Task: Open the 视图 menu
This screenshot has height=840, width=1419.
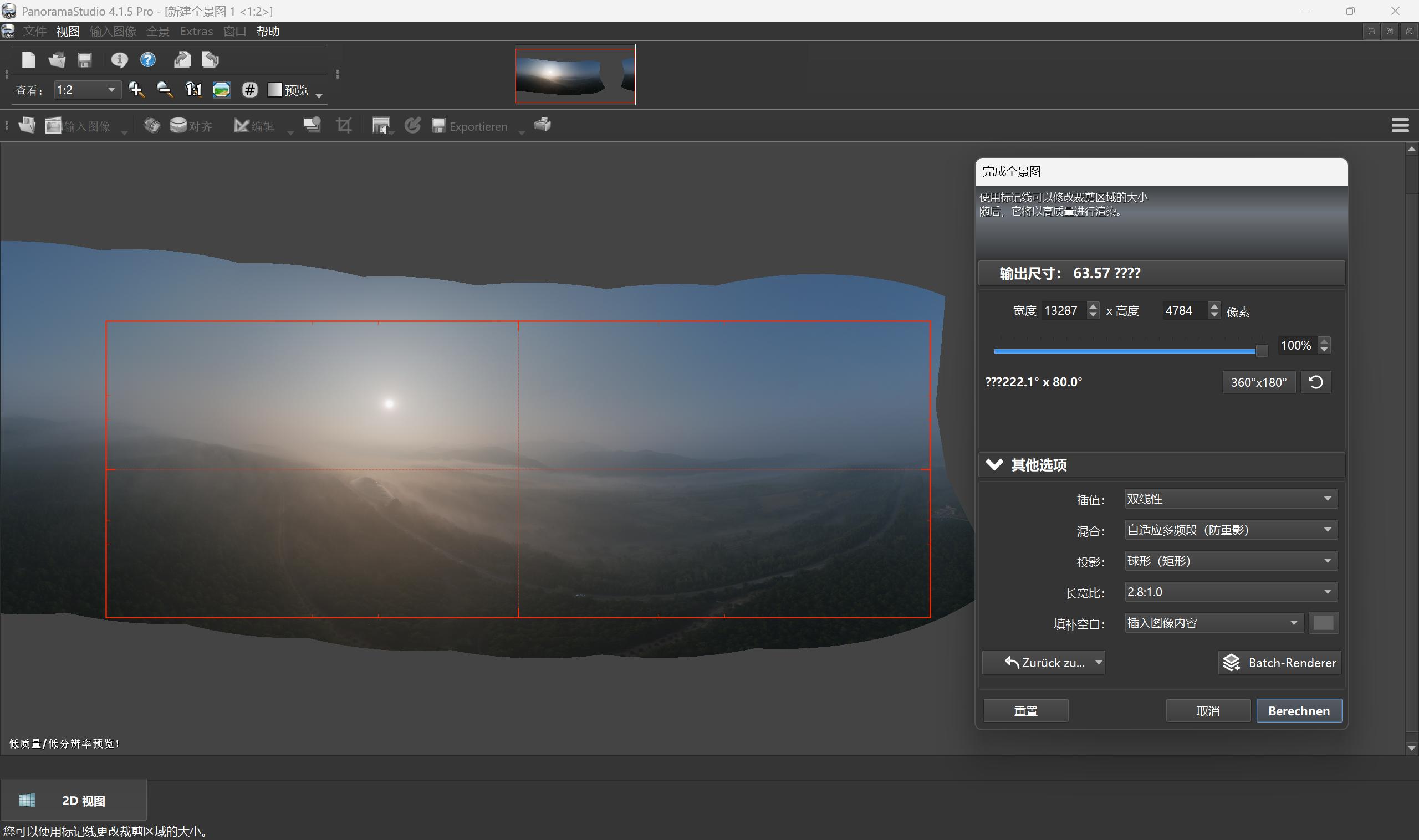Action: coord(68,32)
